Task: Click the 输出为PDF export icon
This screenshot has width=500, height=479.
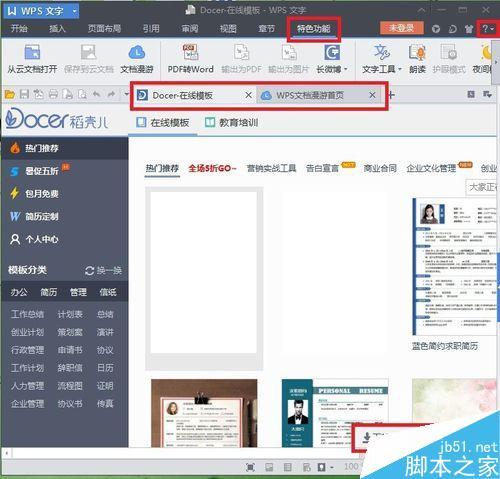Action: point(241,53)
